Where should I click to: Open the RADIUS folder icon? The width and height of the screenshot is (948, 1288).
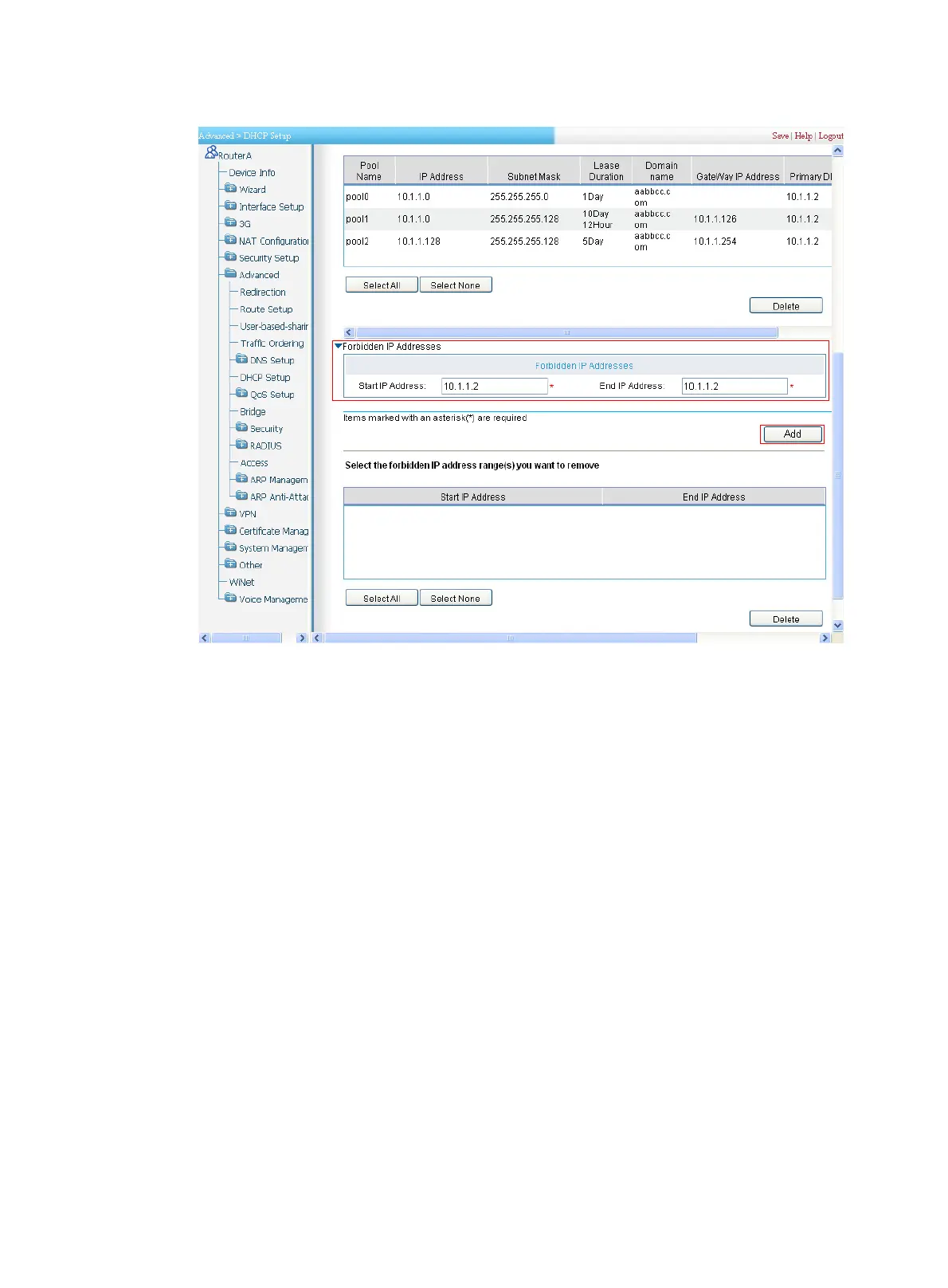pyautogui.click(x=242, y=445)
